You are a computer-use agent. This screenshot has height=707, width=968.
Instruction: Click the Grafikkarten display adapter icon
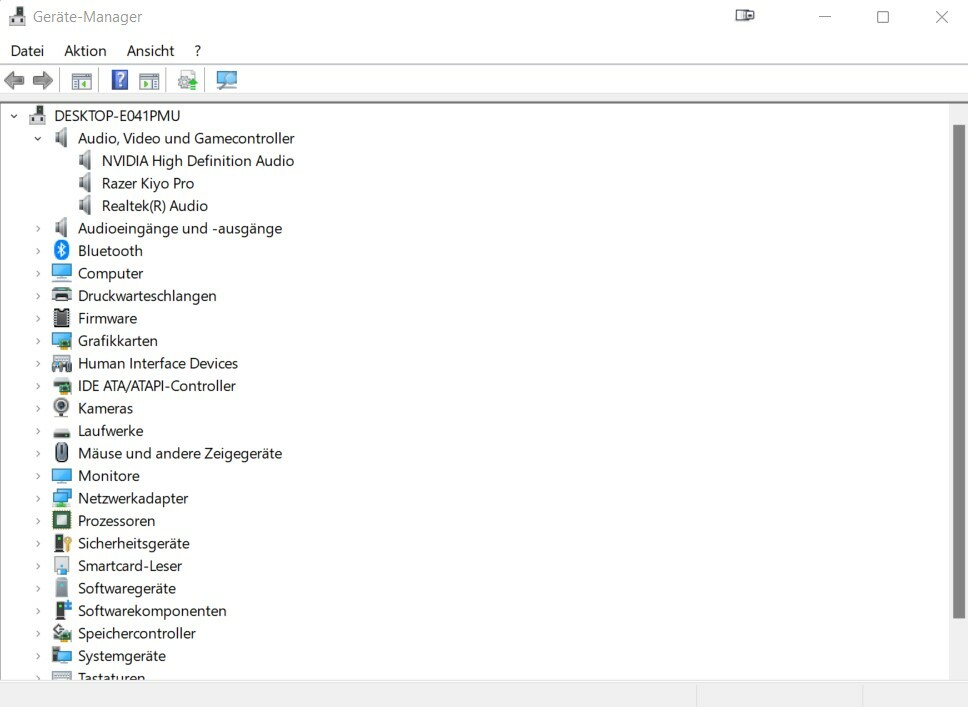61,340
